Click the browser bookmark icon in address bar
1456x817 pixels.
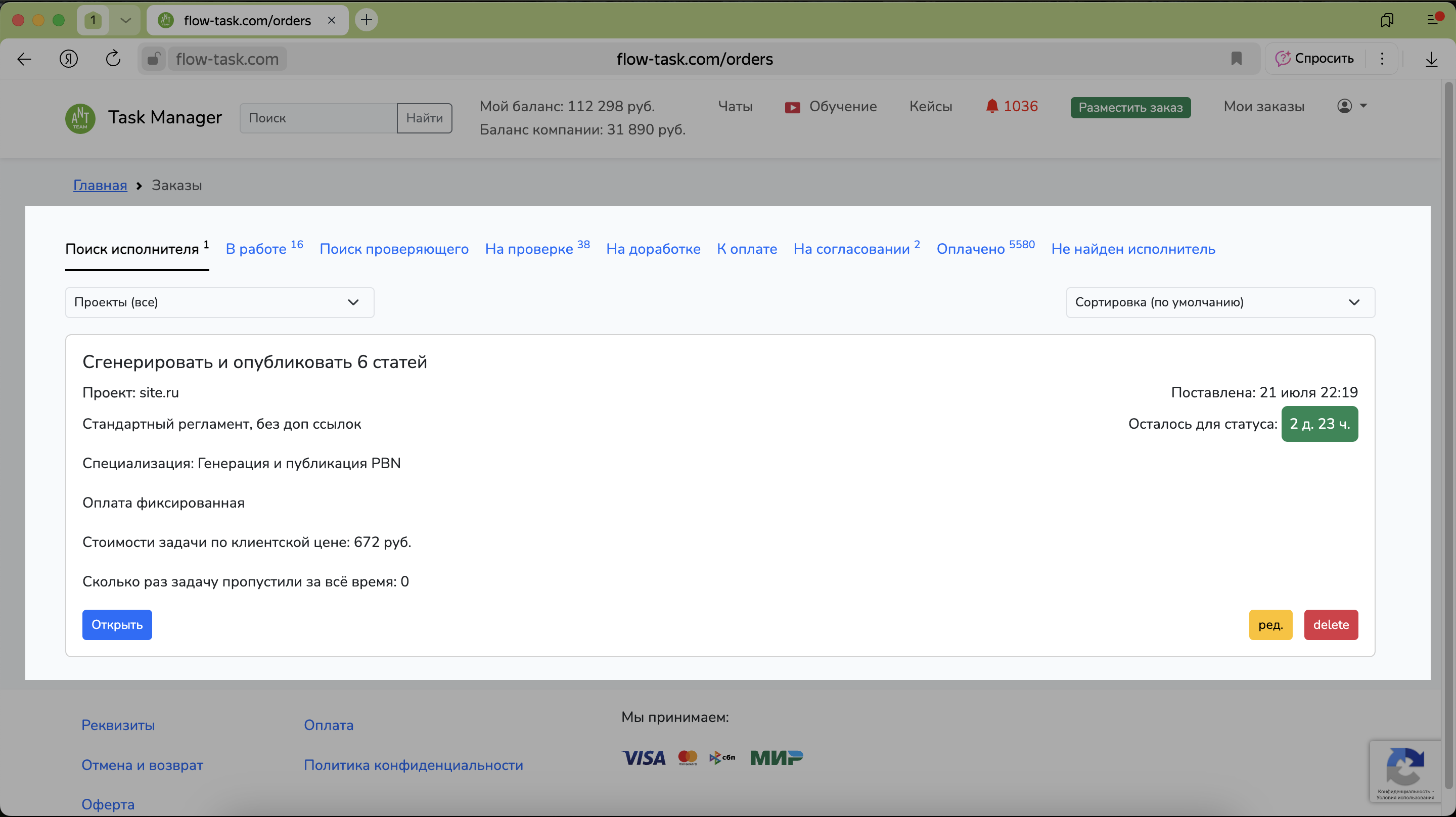[1236, 59]
